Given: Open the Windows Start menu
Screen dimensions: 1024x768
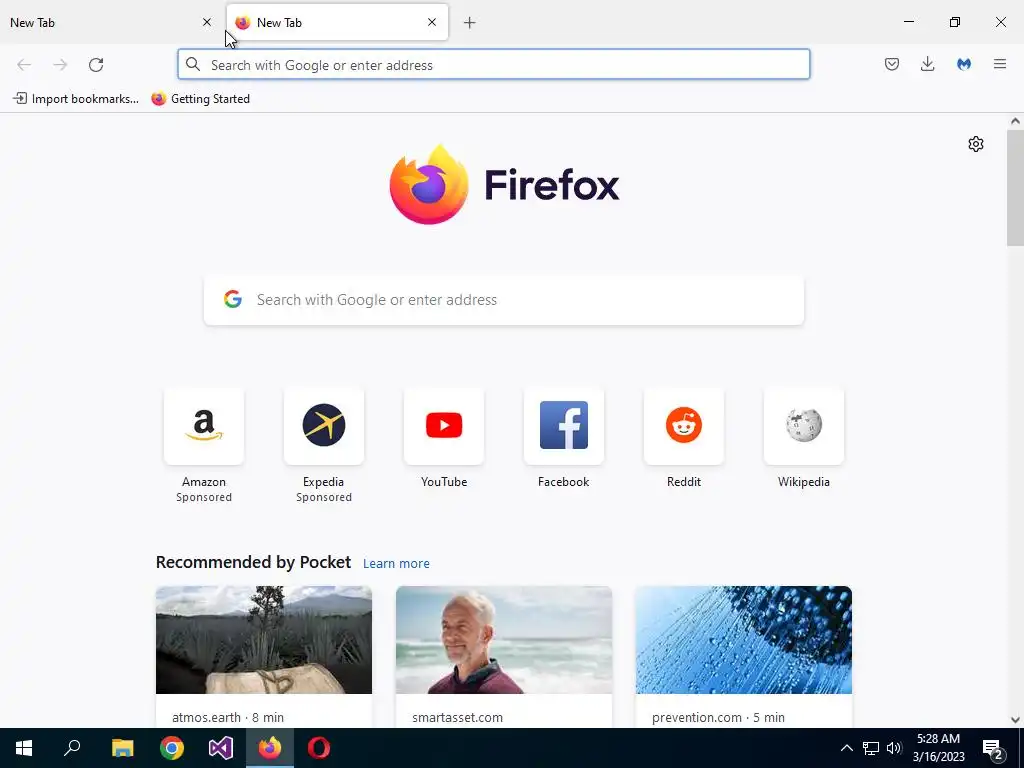Looking at the screenshot, I should 24,748.
